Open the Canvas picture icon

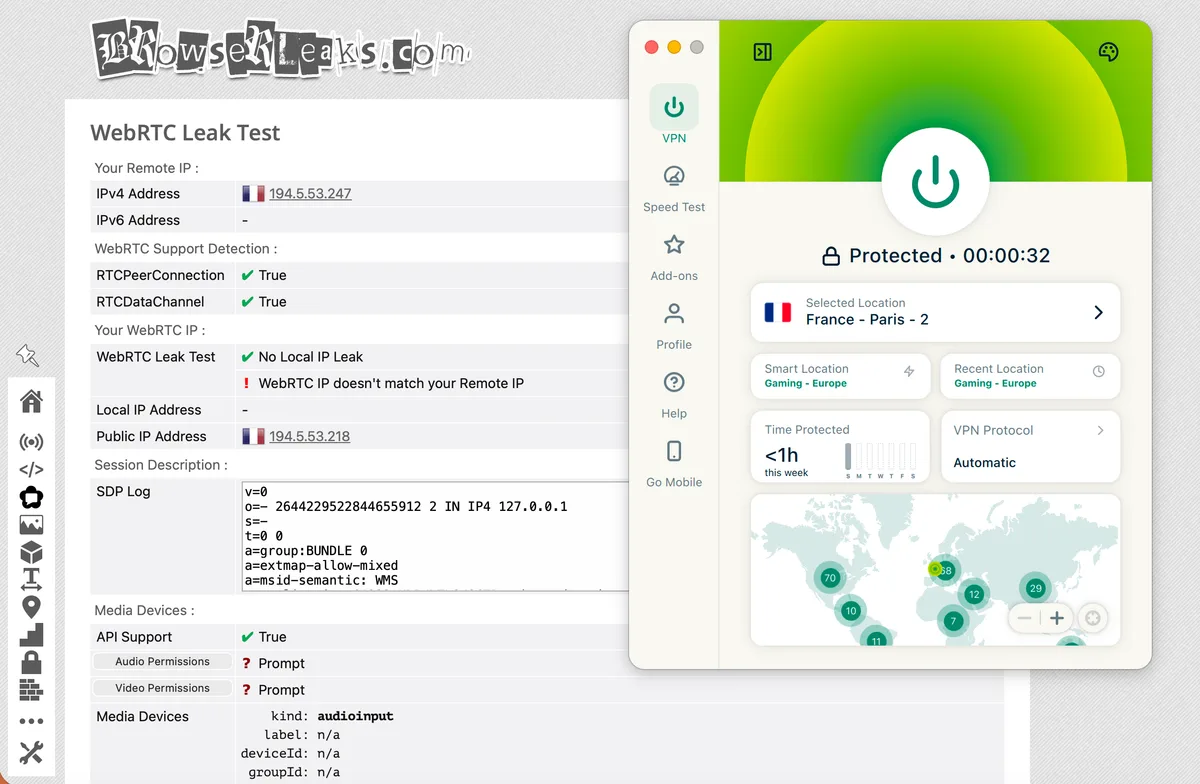tap(31, 524)
